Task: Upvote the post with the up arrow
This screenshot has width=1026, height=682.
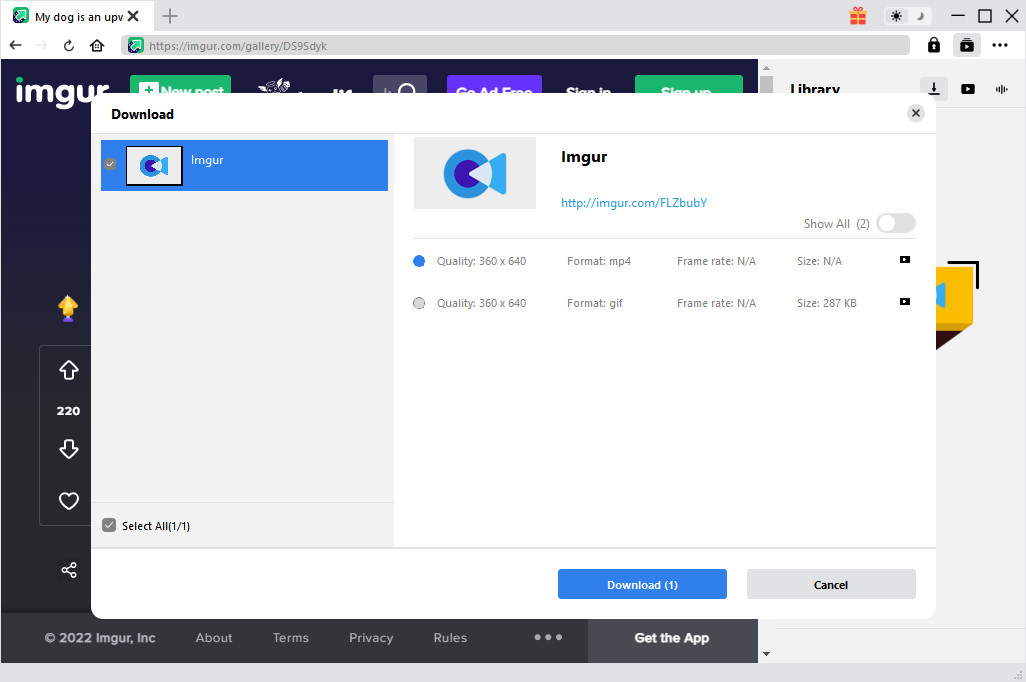Action: [x=67, y=370]
